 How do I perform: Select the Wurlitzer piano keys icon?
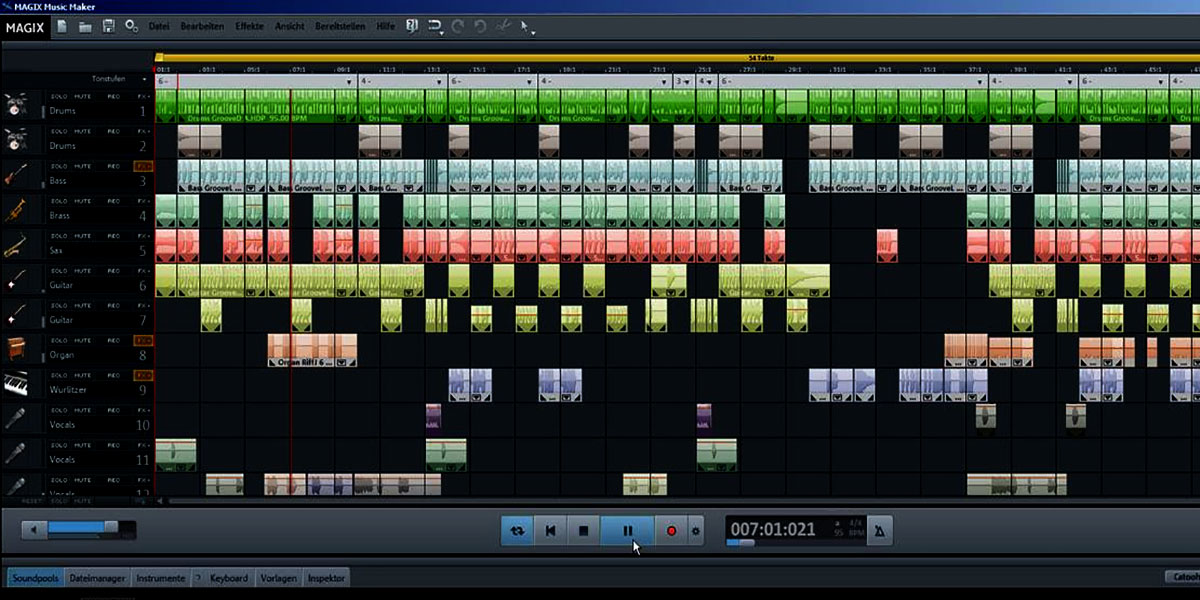[15, 385]
